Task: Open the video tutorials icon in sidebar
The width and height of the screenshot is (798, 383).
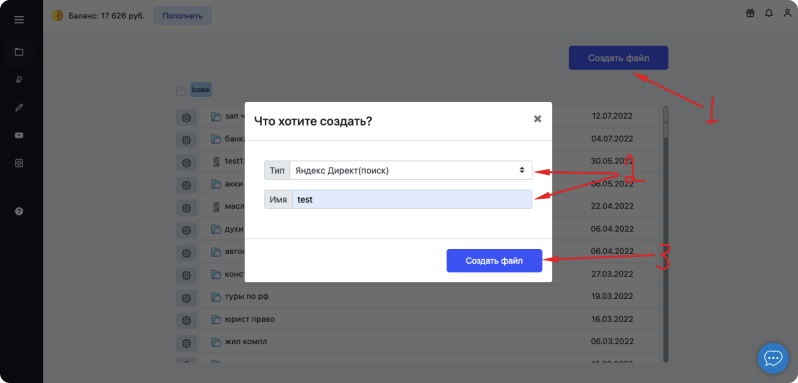Action: tap(19, 135)
